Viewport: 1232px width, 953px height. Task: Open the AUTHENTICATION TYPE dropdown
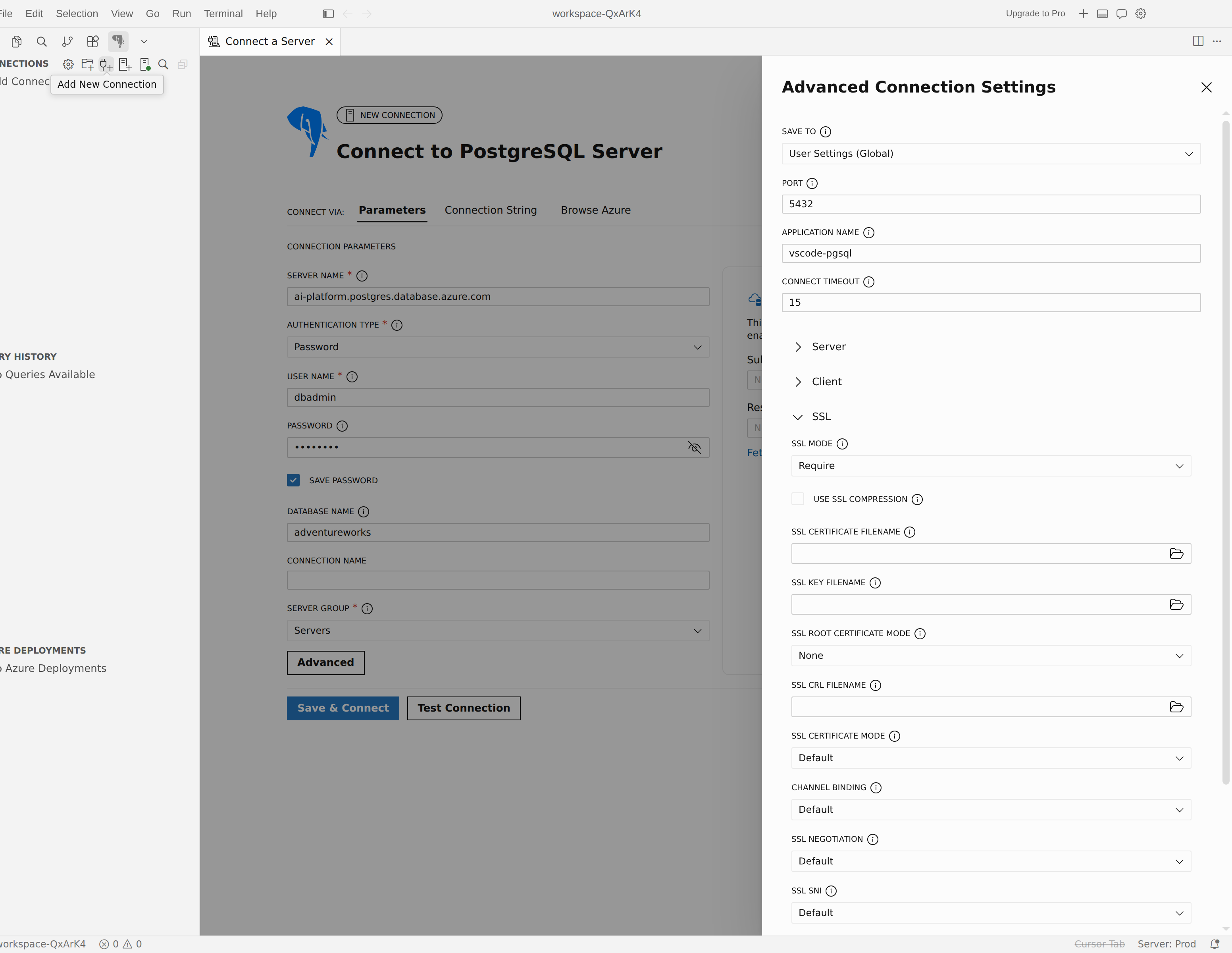pos(498,347)
